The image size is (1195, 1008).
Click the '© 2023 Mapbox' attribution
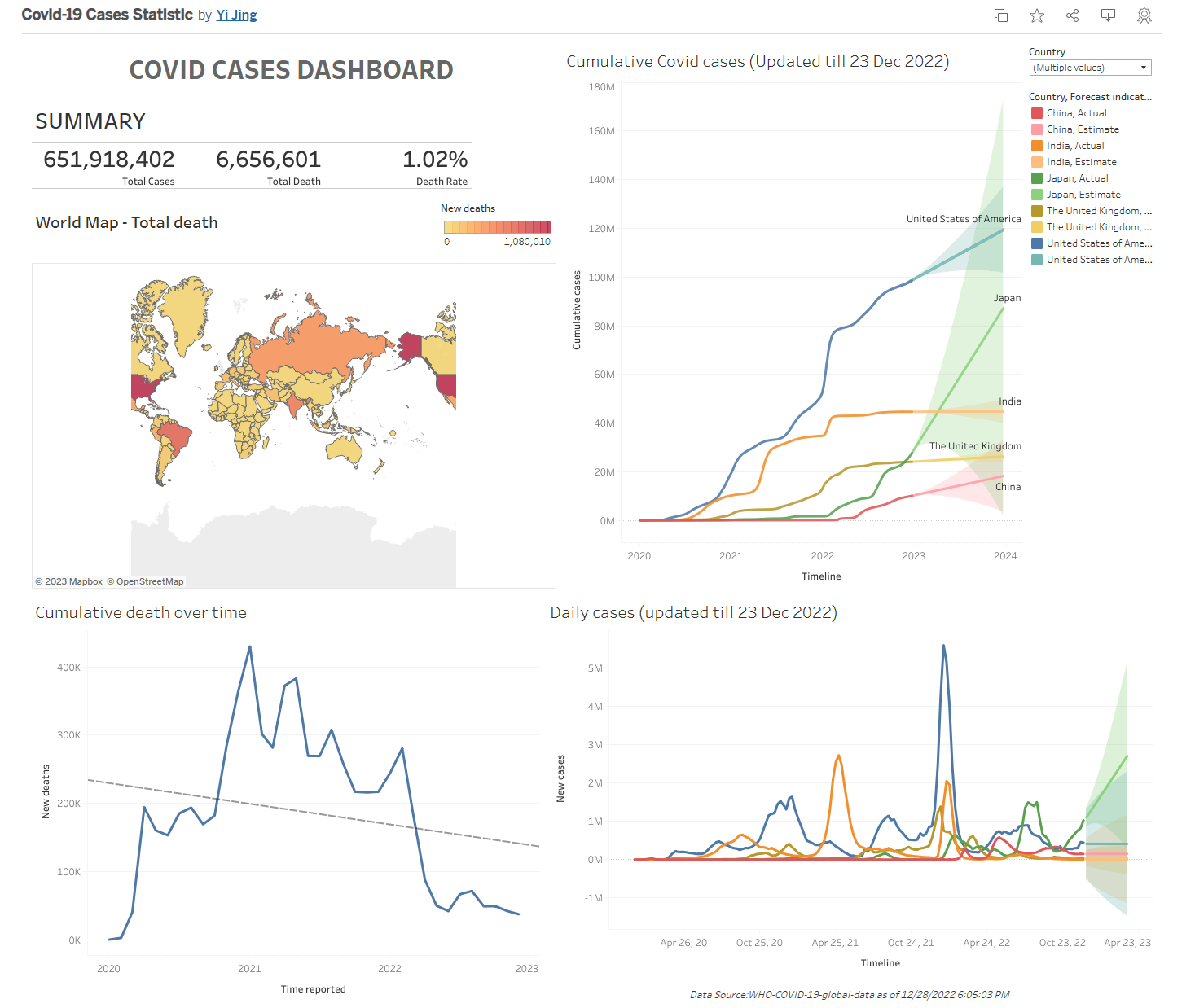[x=68, y=581]
